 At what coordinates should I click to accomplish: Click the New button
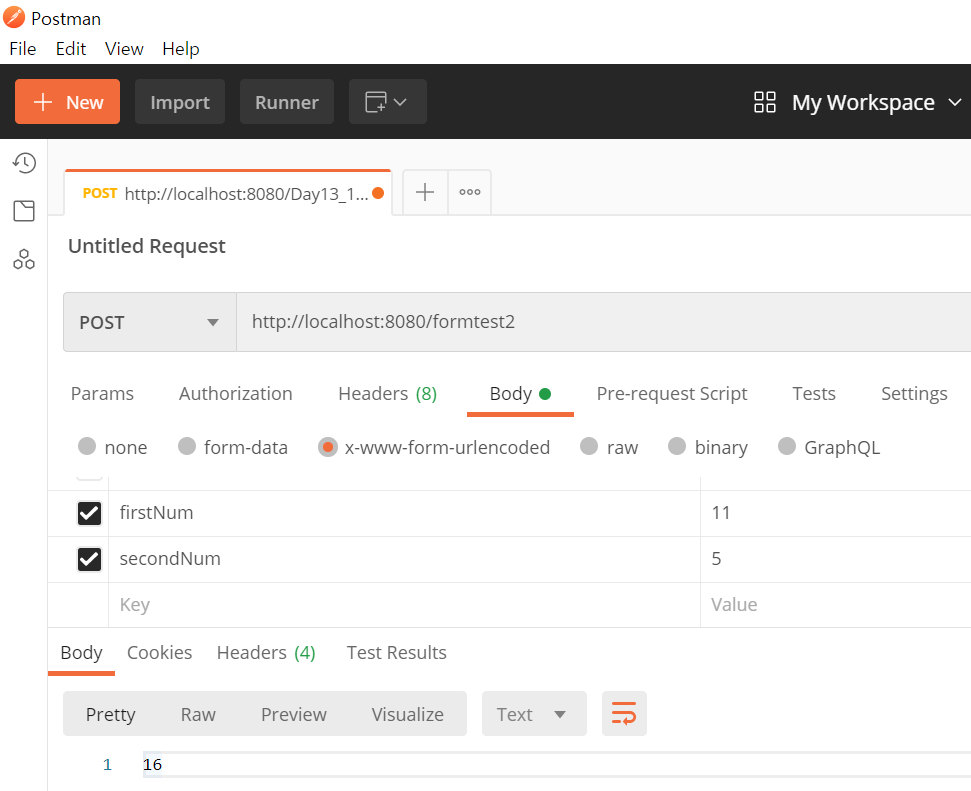click(x=67, y=102)
